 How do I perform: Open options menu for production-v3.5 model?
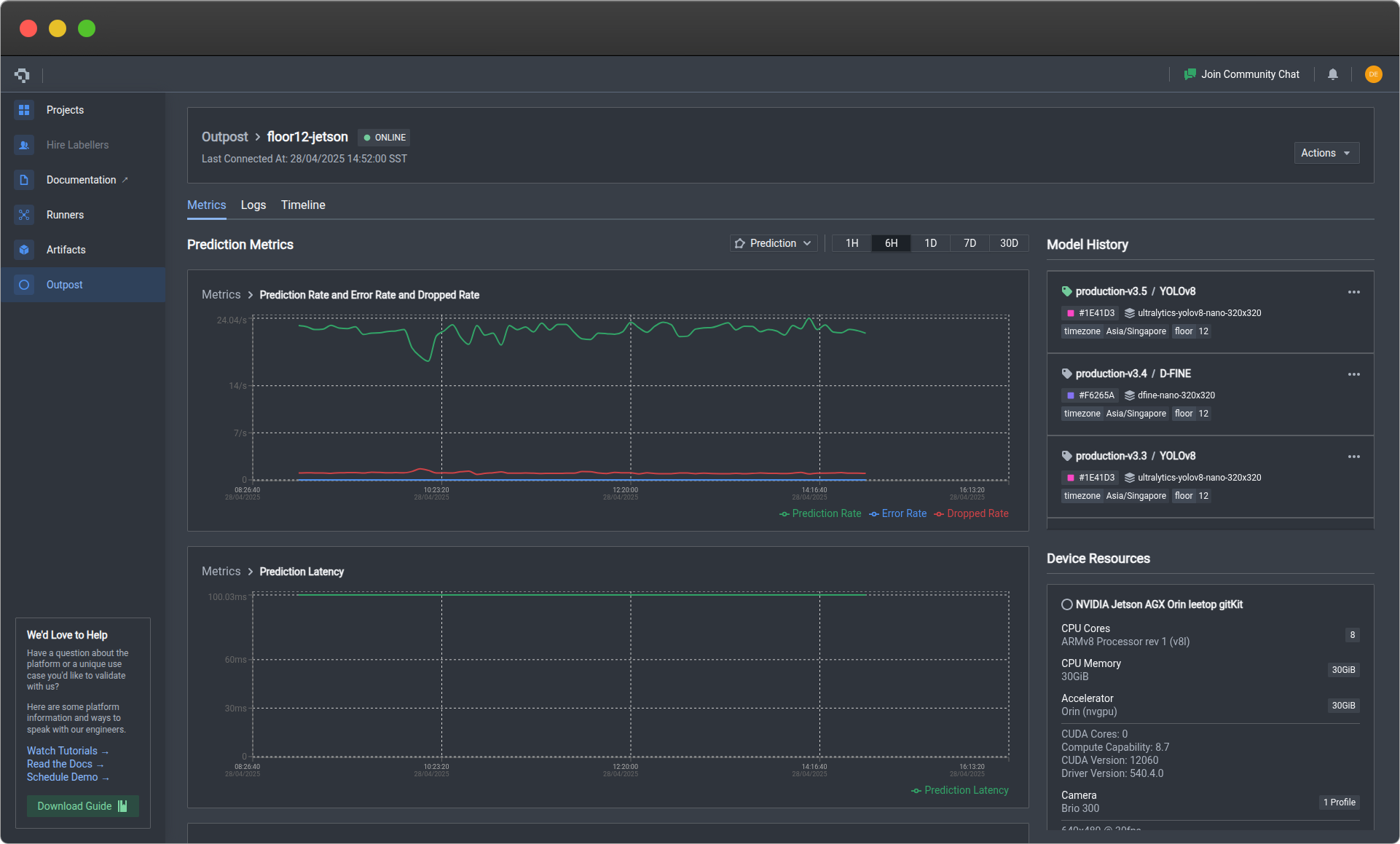(1353, 292)
